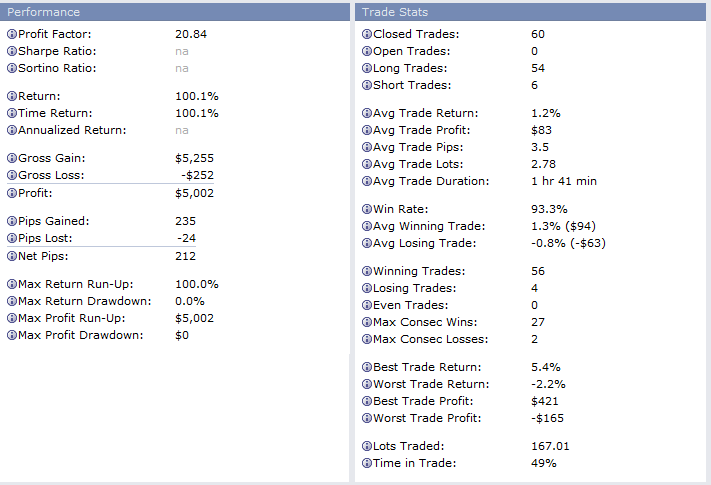The height and width of the screenshot is (485, 711).
Task: Click the info icon beside Best Trade Return
Action: tap(367, 367)
